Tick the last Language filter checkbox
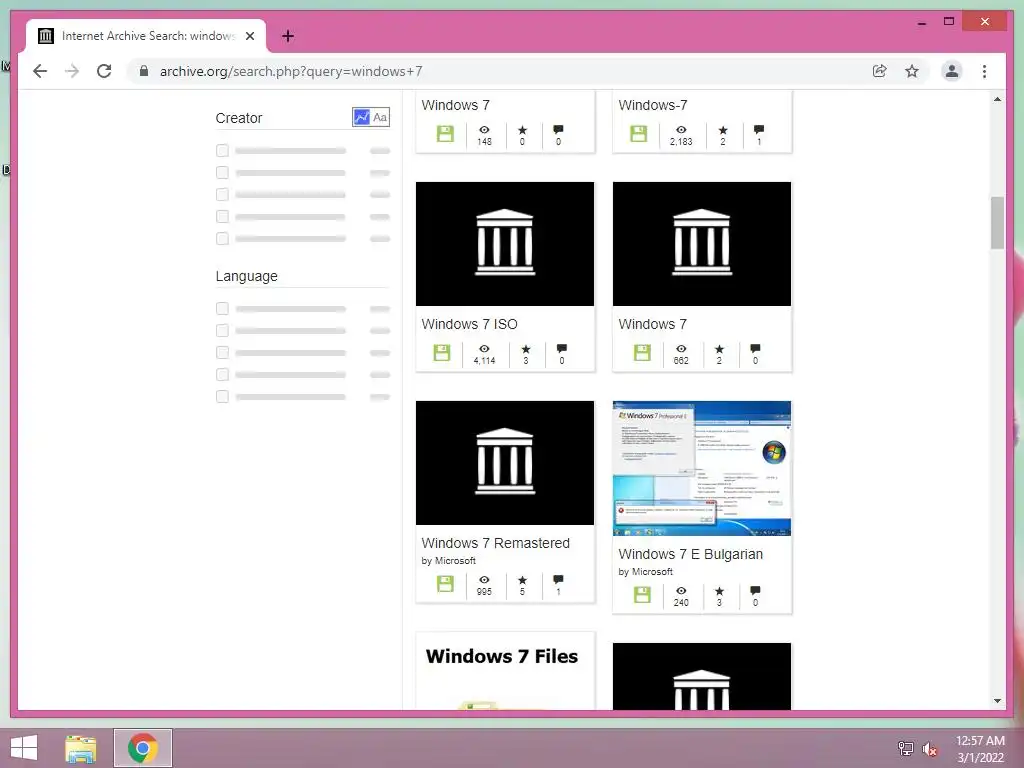 pyautogui.click(x=222, y=396)
